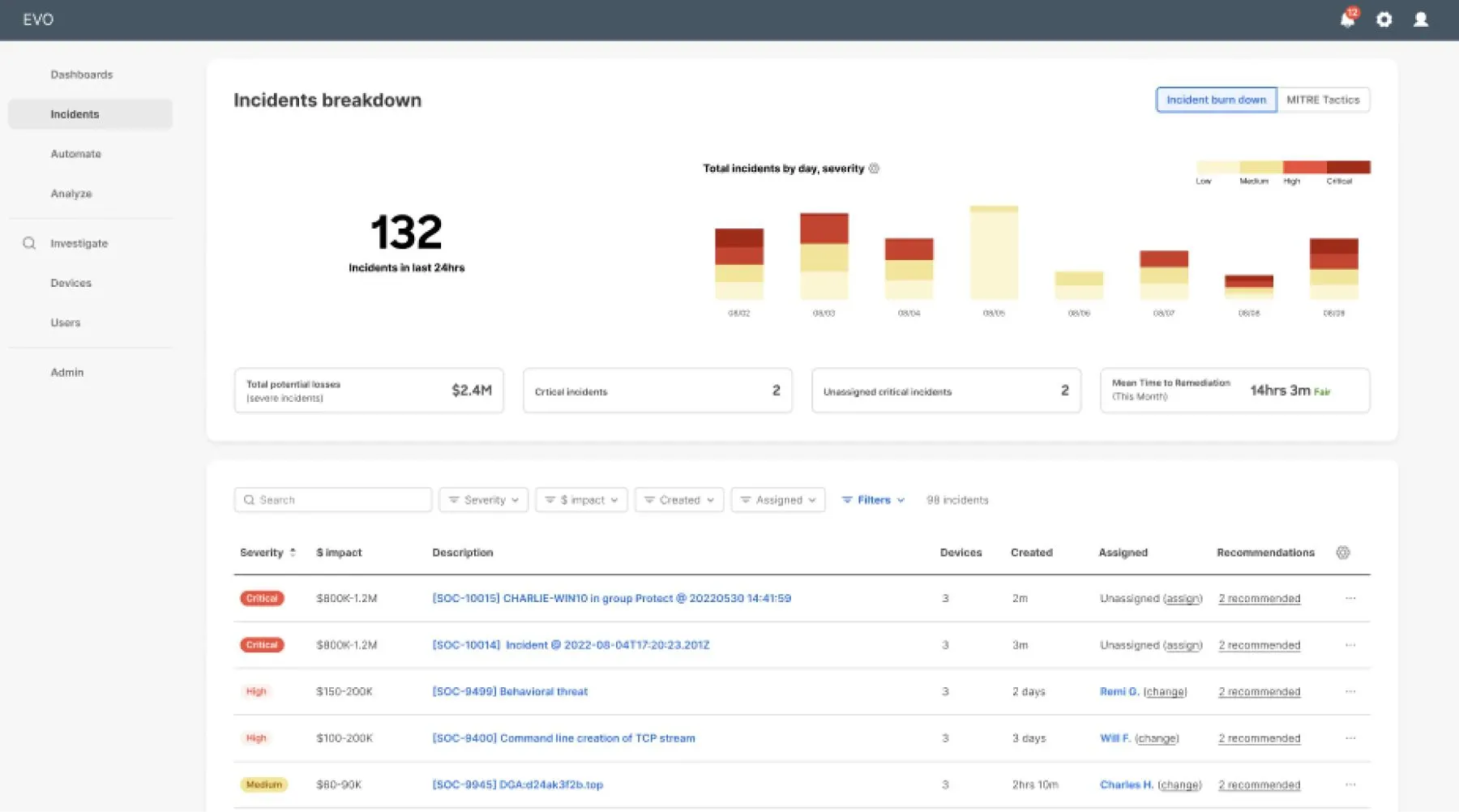Open 2 recommended for SOC-9945 row
Image resolution: width=1459 pixels, height=812 pixels.
[1260, 784]
